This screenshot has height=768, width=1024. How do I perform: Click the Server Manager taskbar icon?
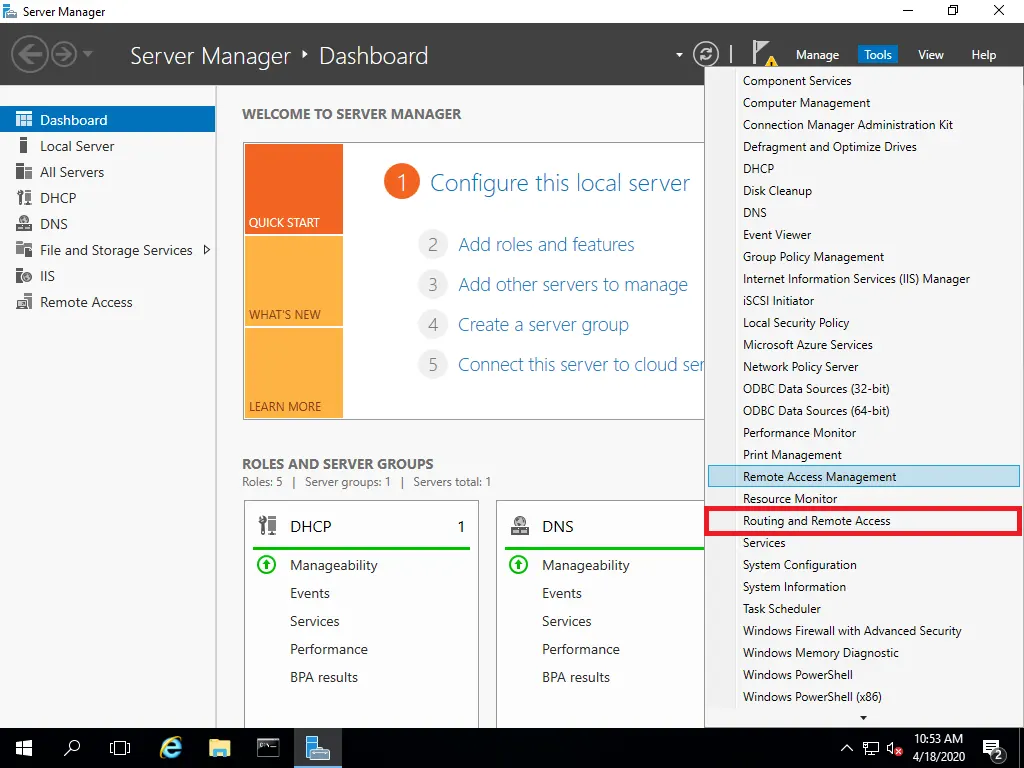pyautogui.click(x=318, y=748)
